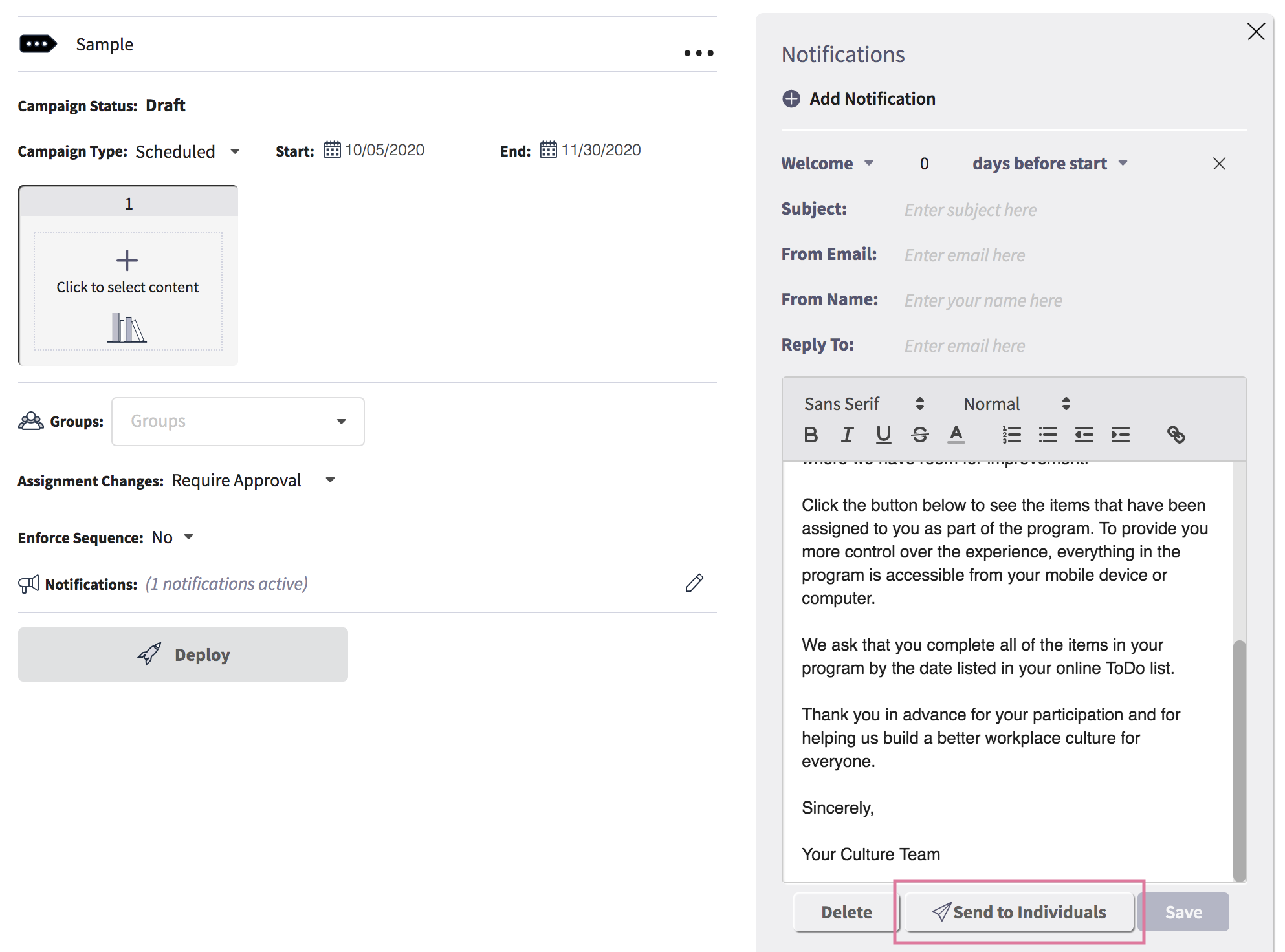
Task: Toggle underline formatting in the editor
Action: (883, 435)
